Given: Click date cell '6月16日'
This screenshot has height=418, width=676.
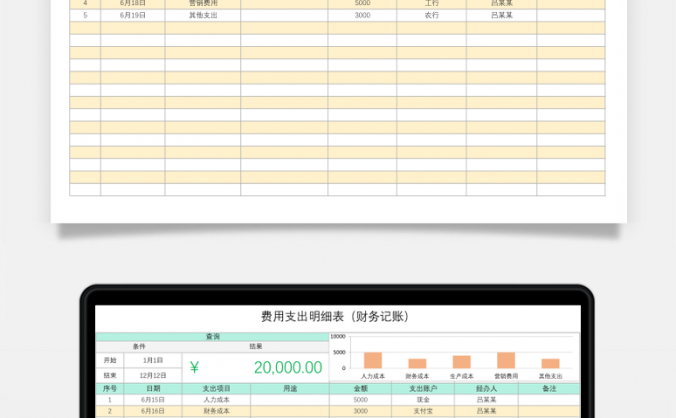Looking at the screenshot, I should tap(153, 411).
